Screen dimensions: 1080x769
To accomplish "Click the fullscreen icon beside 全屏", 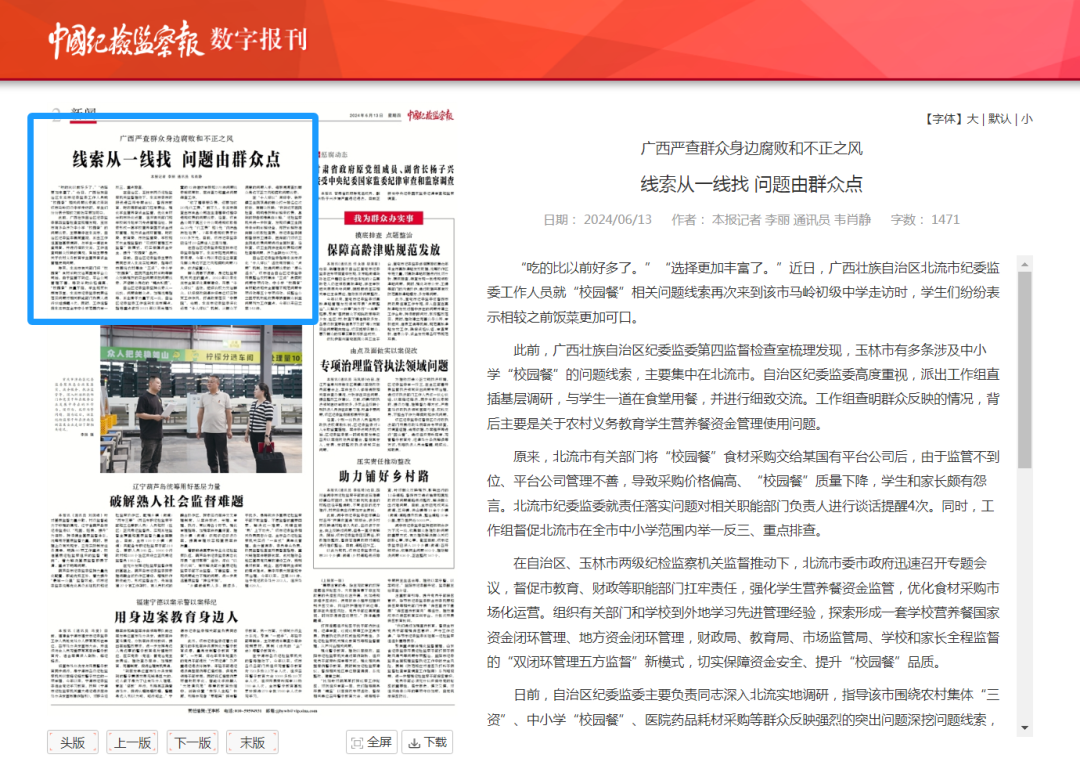I will pos(357,743).
